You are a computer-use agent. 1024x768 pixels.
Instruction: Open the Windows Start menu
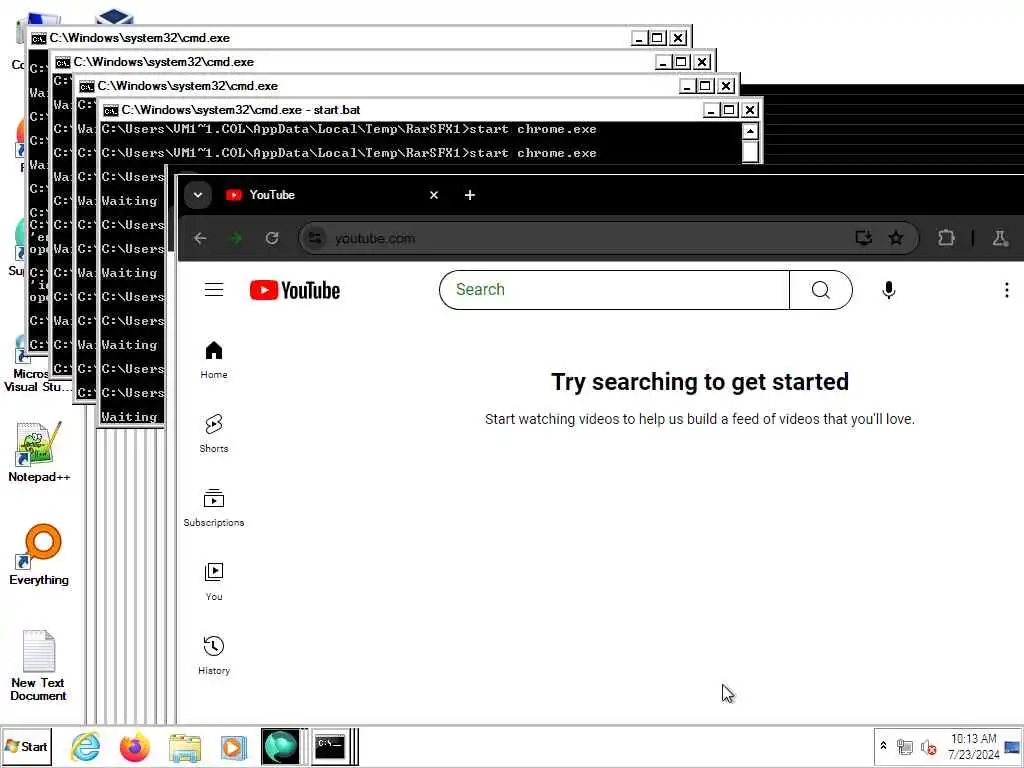[27, 746]
